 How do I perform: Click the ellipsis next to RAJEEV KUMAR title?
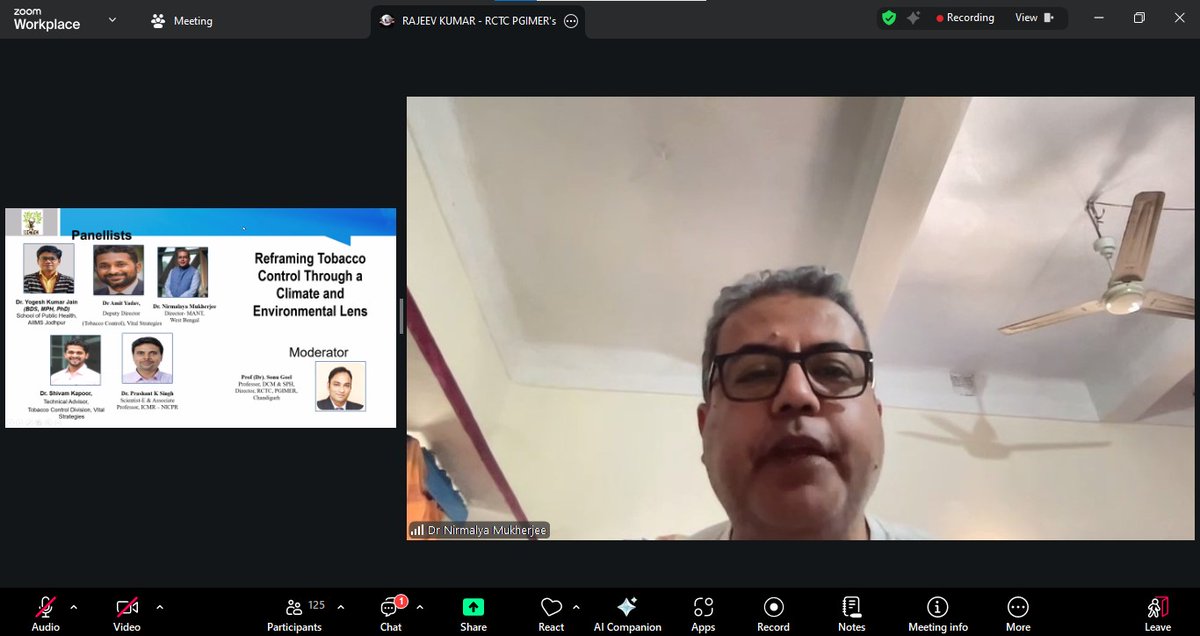click(571, 20)
